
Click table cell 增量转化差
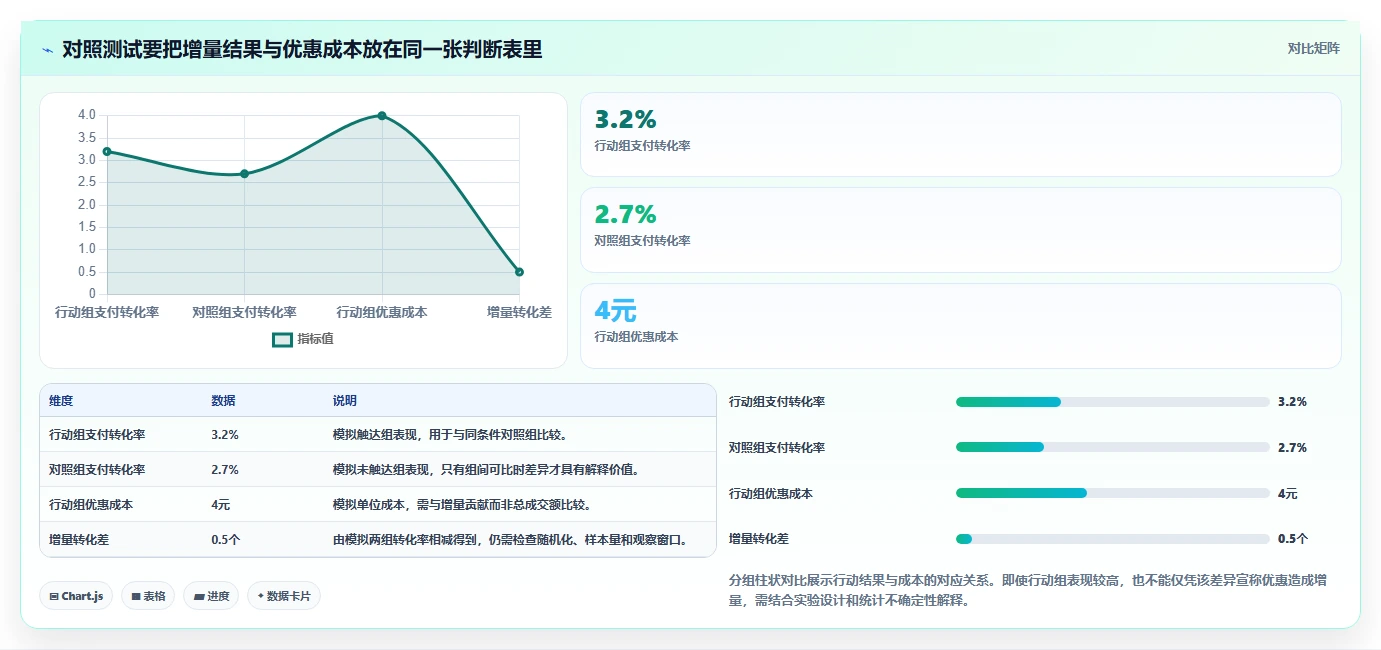[x=79, y=540]
